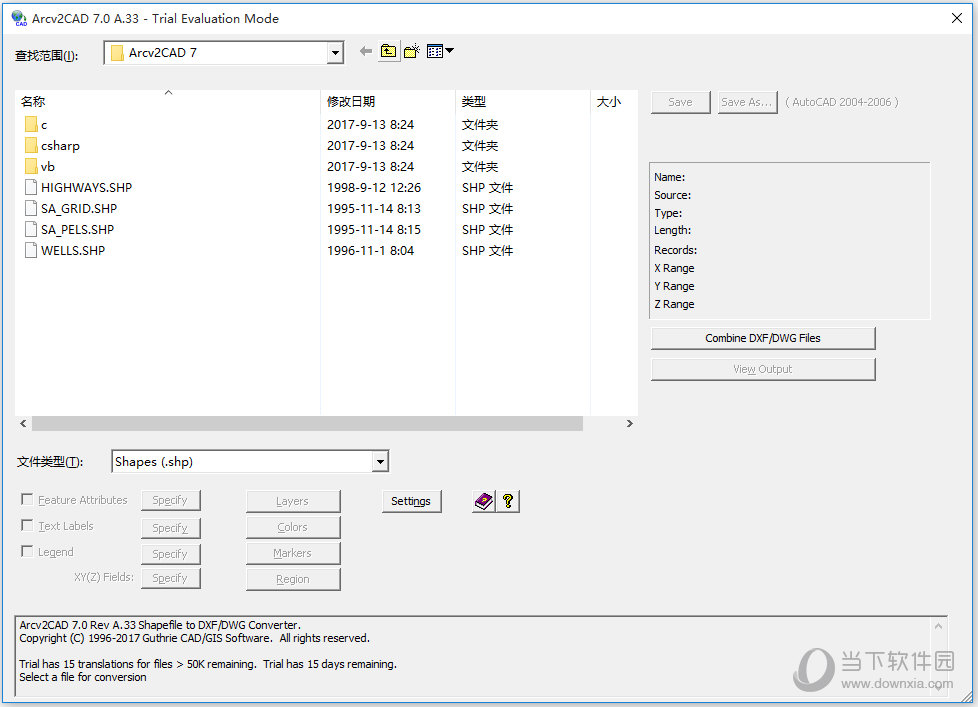Click the SA_PELS.SHP file icon
978x707 pixels.
coord(31,229)
